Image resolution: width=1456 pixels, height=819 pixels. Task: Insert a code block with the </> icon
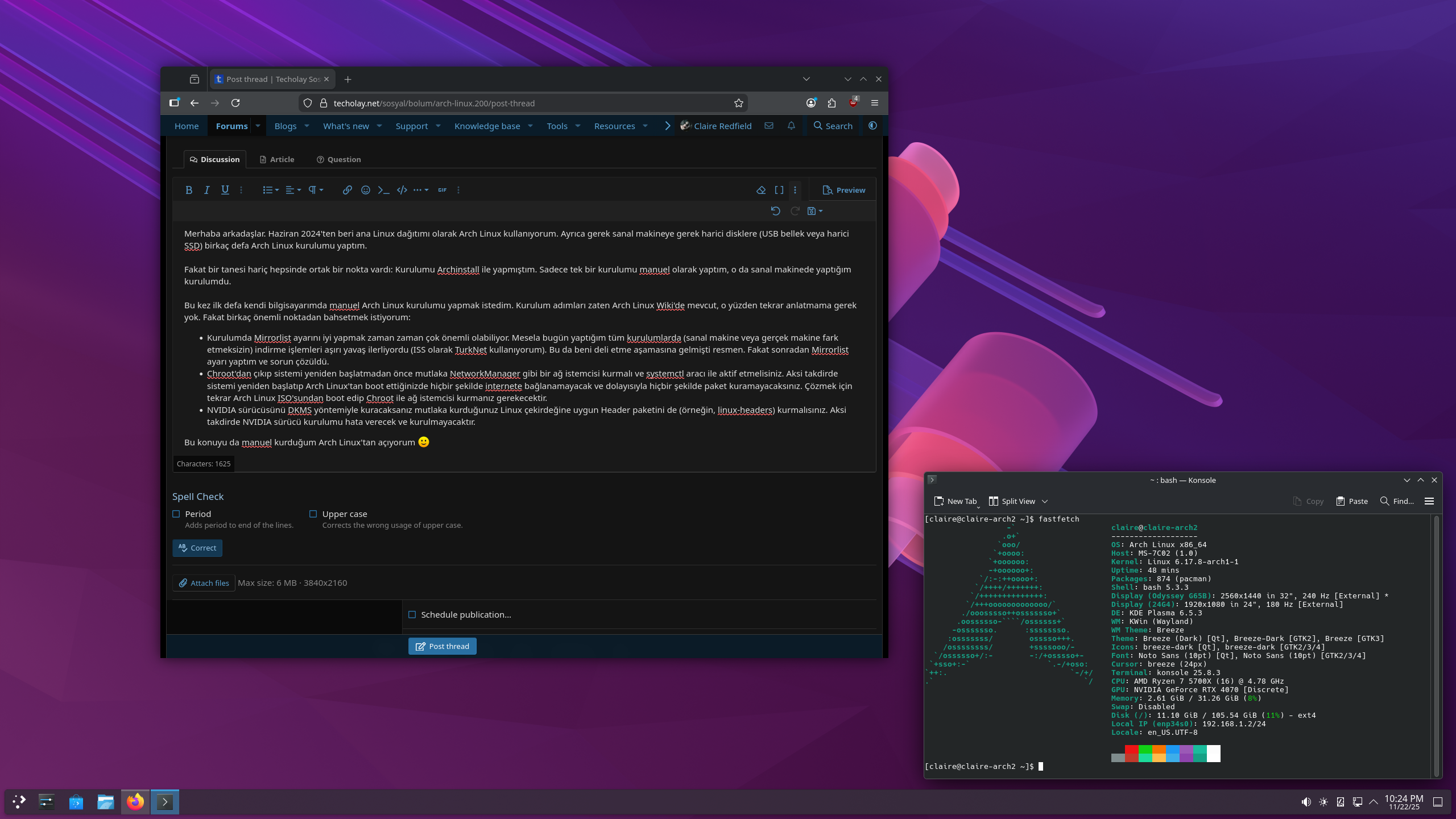[x=402, y=190]
